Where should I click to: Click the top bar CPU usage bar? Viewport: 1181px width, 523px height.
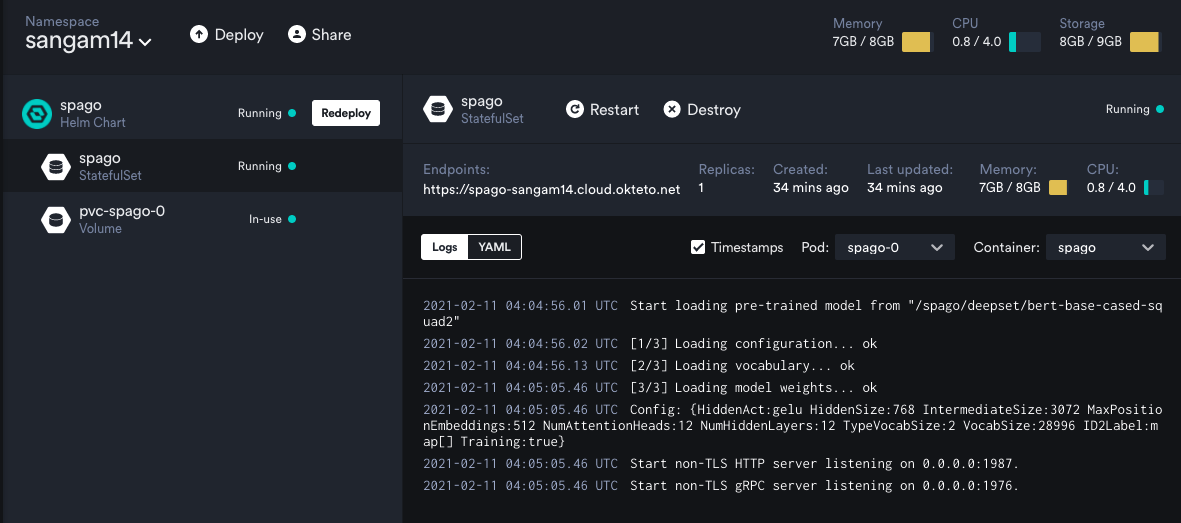1025,42
